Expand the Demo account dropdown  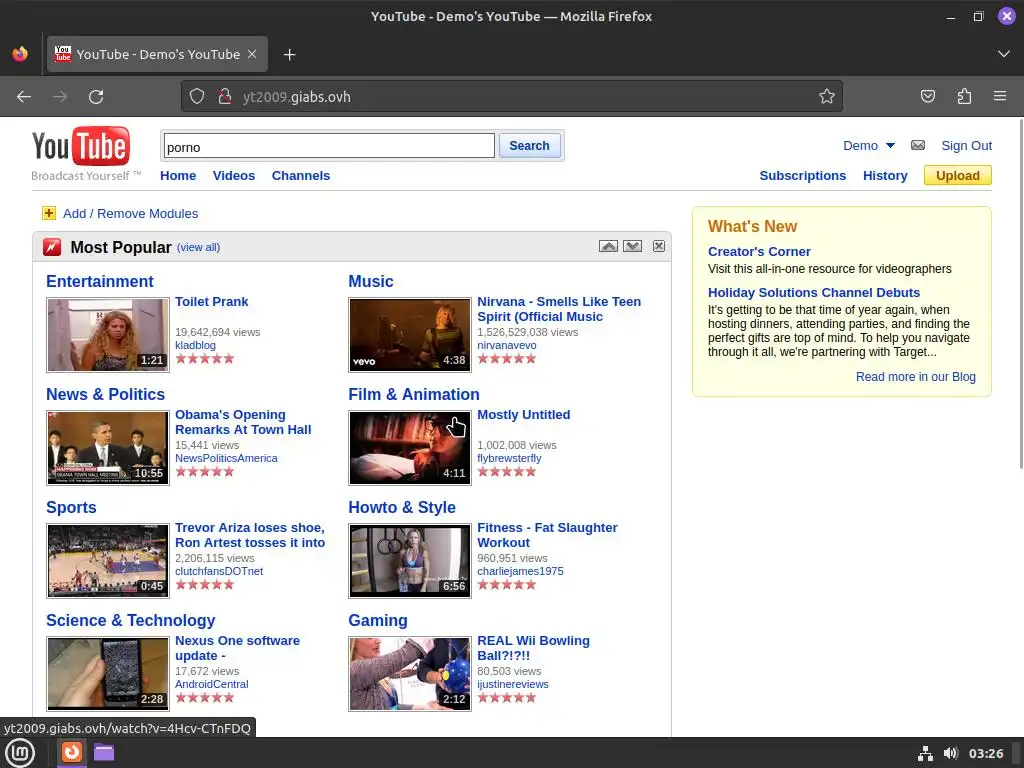(890, 146)
